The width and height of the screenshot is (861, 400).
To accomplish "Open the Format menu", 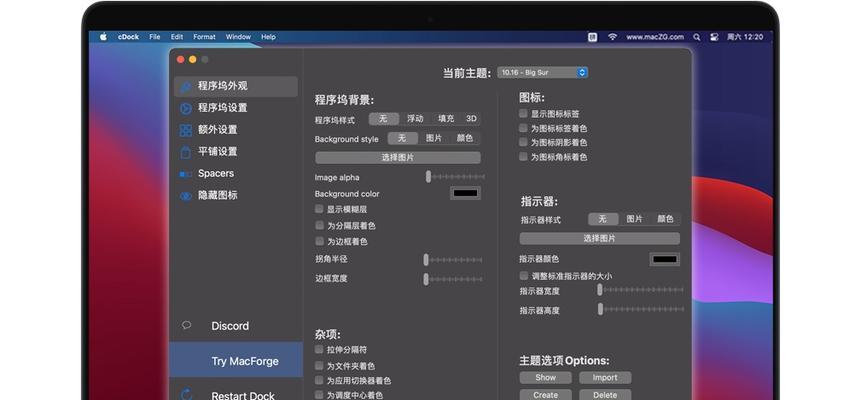I will tap(204, 37).
